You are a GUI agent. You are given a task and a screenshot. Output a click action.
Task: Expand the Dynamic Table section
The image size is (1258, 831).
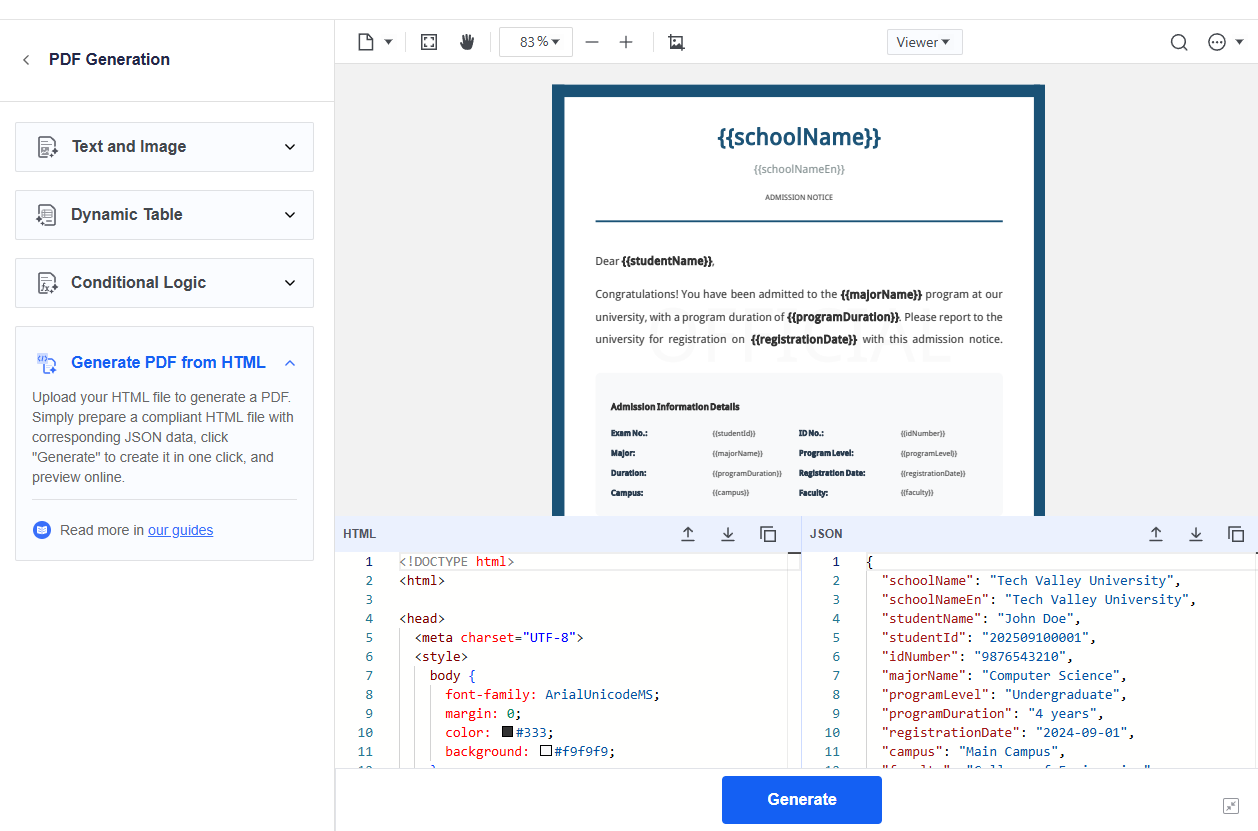pyautogui.click(x=290, y=214)
